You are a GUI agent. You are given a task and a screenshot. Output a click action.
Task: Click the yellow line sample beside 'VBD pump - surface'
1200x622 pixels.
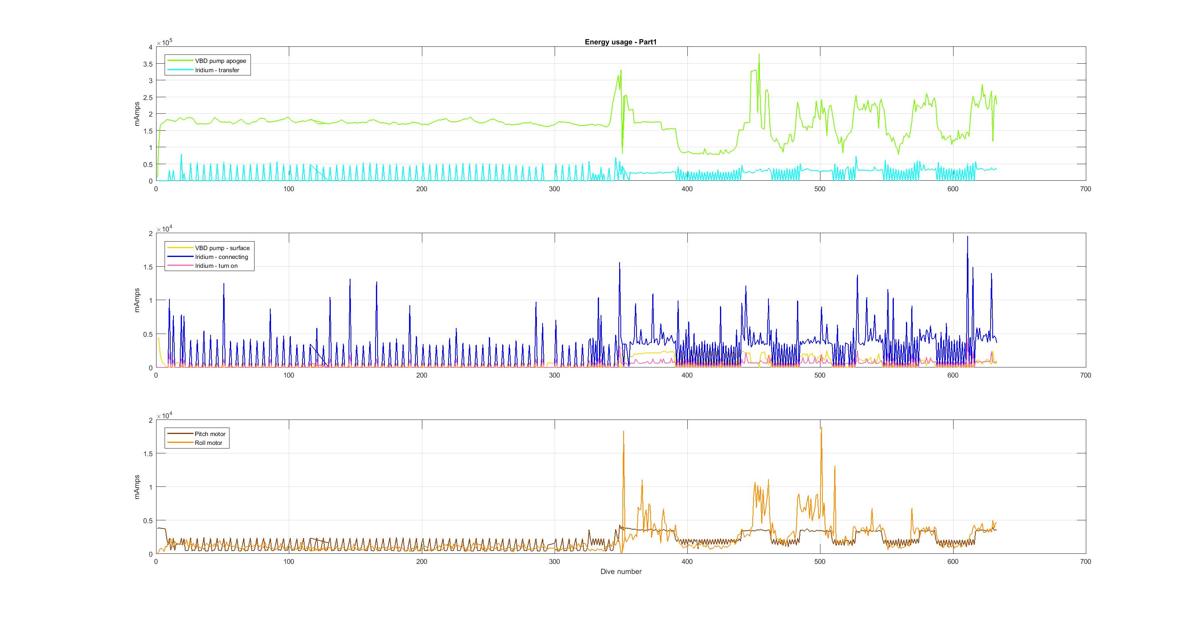[x=179, y=248]
